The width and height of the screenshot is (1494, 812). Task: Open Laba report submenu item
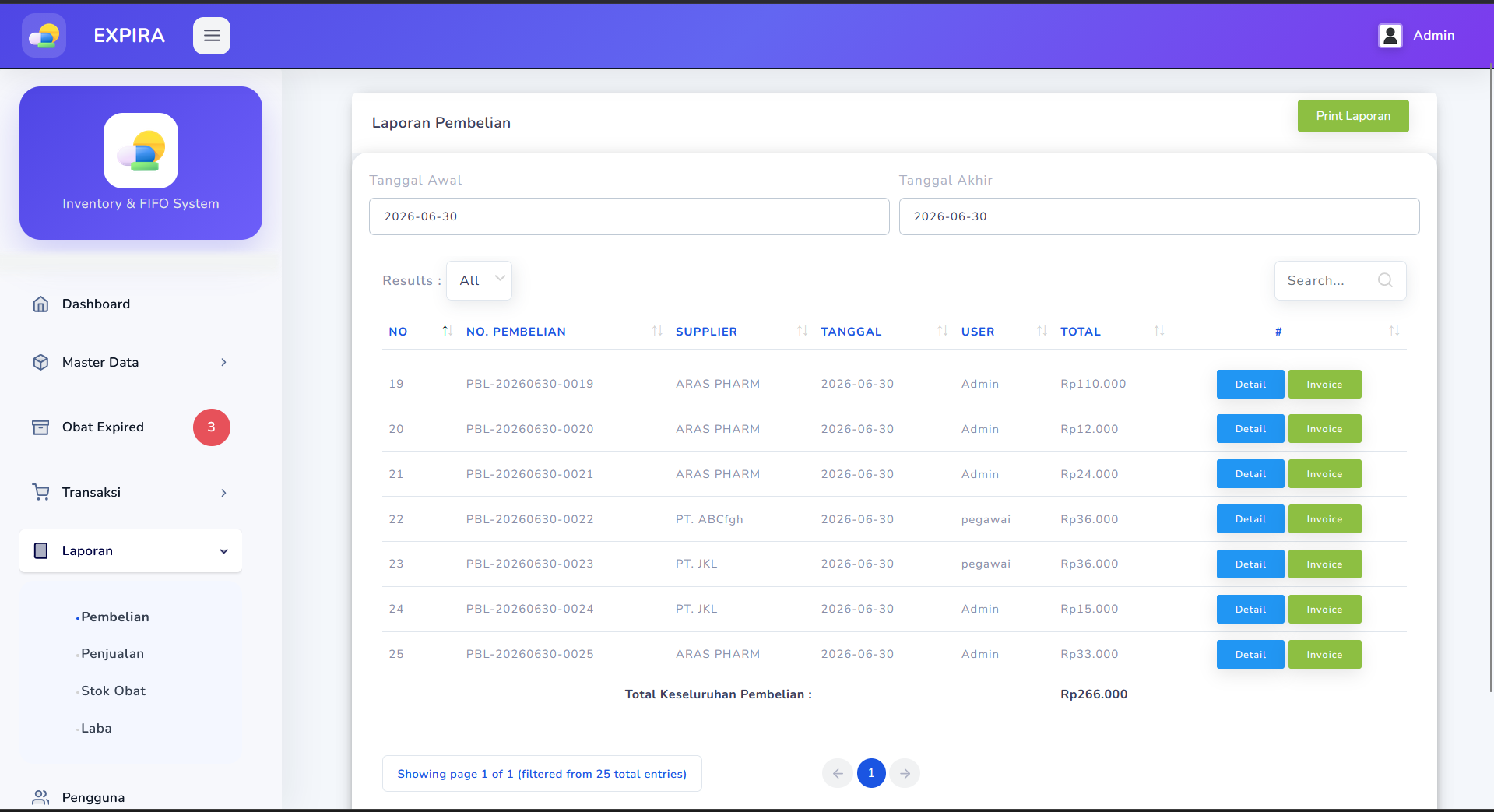point(97,729)
